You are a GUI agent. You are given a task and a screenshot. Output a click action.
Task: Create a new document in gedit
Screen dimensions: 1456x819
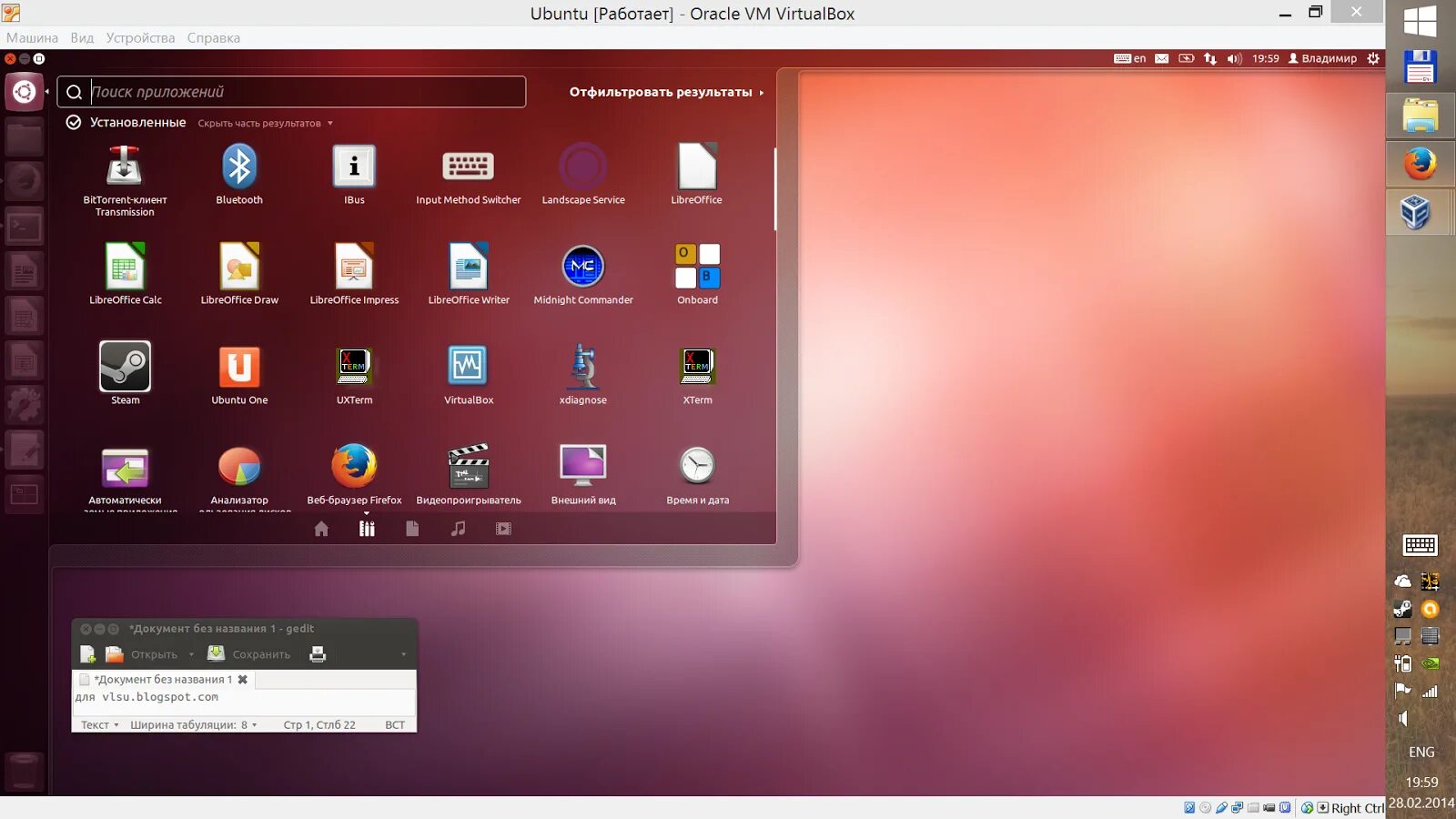[87, 654]
